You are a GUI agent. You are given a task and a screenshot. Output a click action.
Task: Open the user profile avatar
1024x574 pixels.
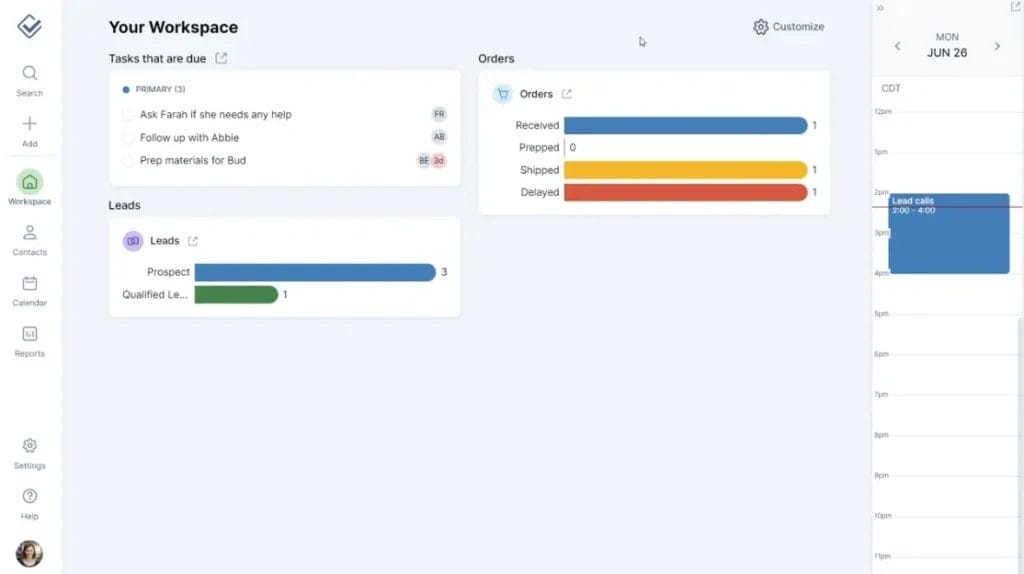coord(29,553)
